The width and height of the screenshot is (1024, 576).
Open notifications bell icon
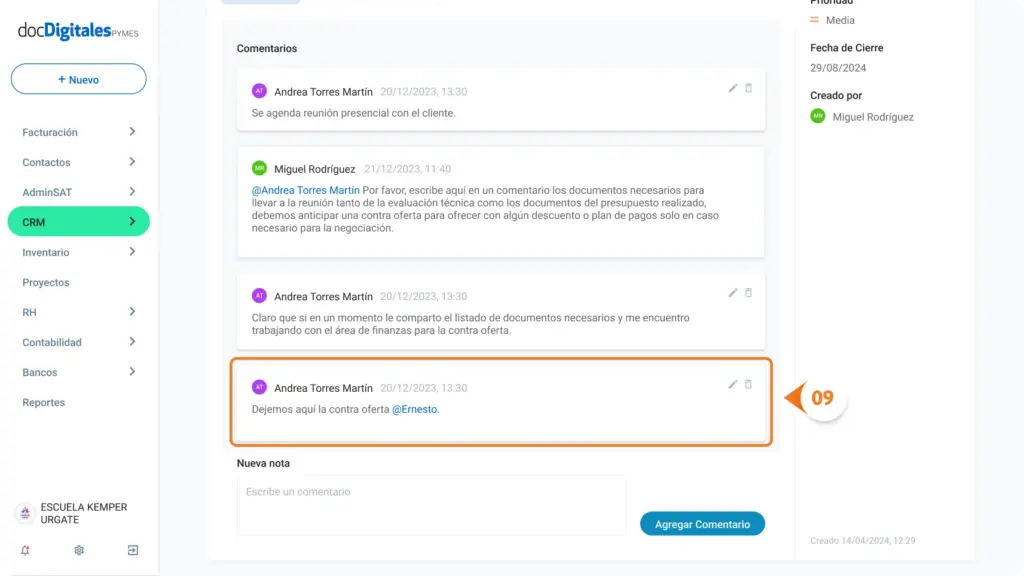[x=25, y=551]
